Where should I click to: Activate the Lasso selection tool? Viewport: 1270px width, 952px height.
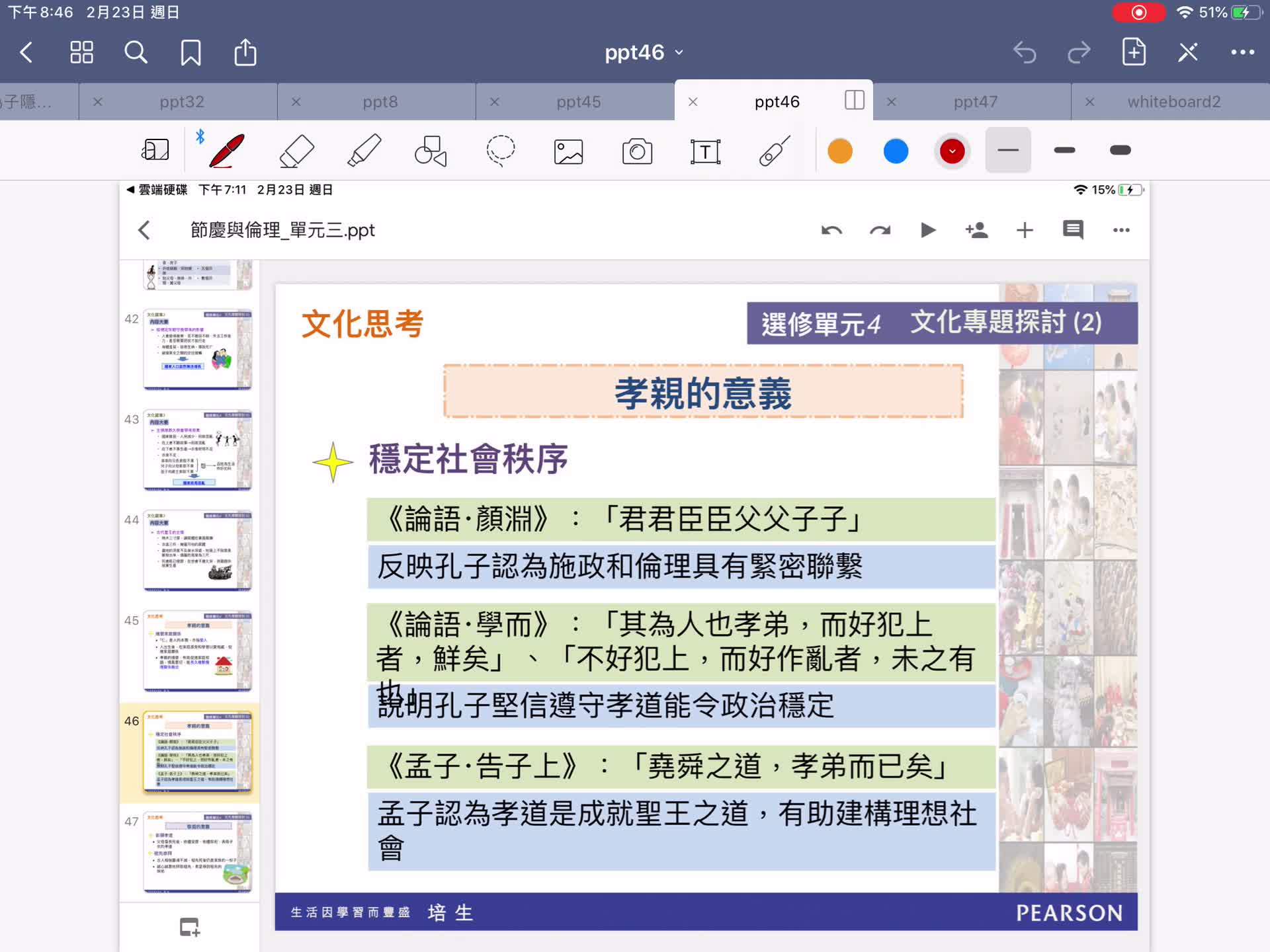(500, 151)
